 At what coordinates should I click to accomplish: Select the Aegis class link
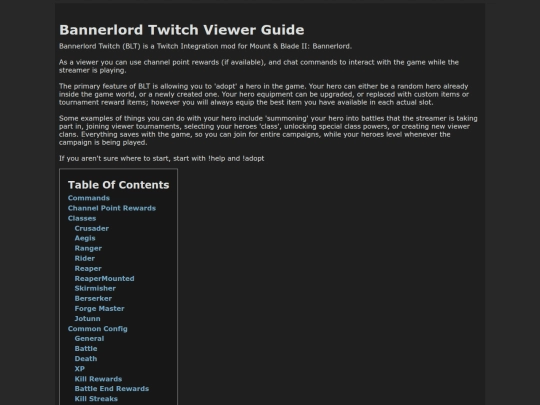(x=85, y=238)
